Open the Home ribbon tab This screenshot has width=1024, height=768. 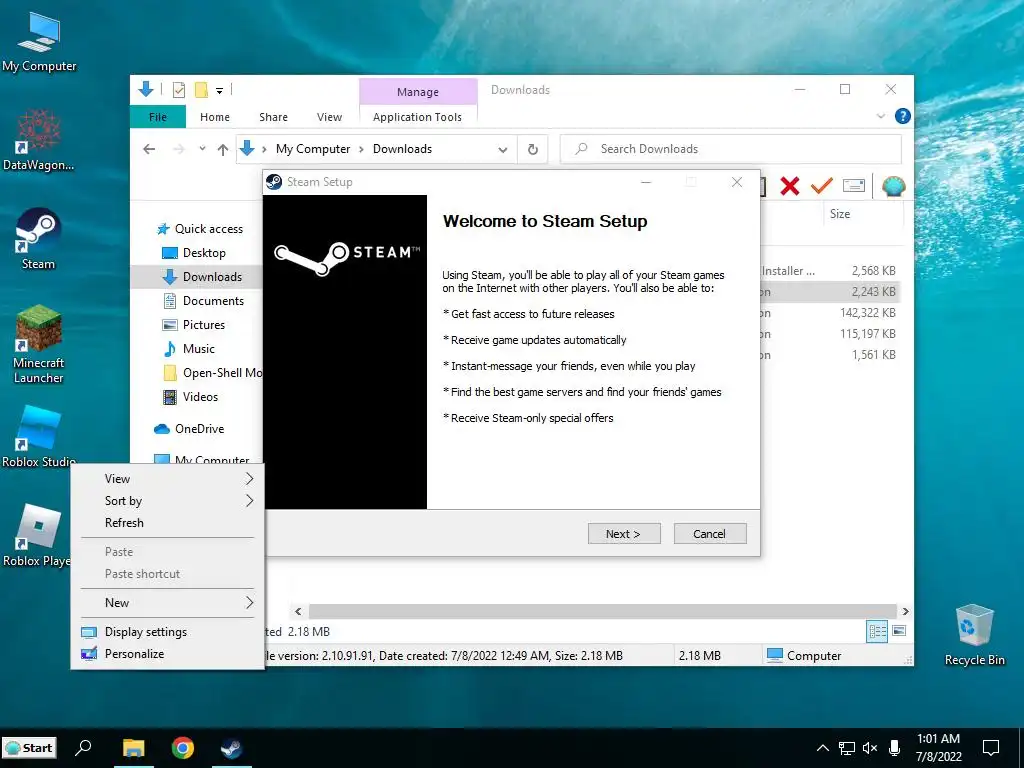point(215,117)
